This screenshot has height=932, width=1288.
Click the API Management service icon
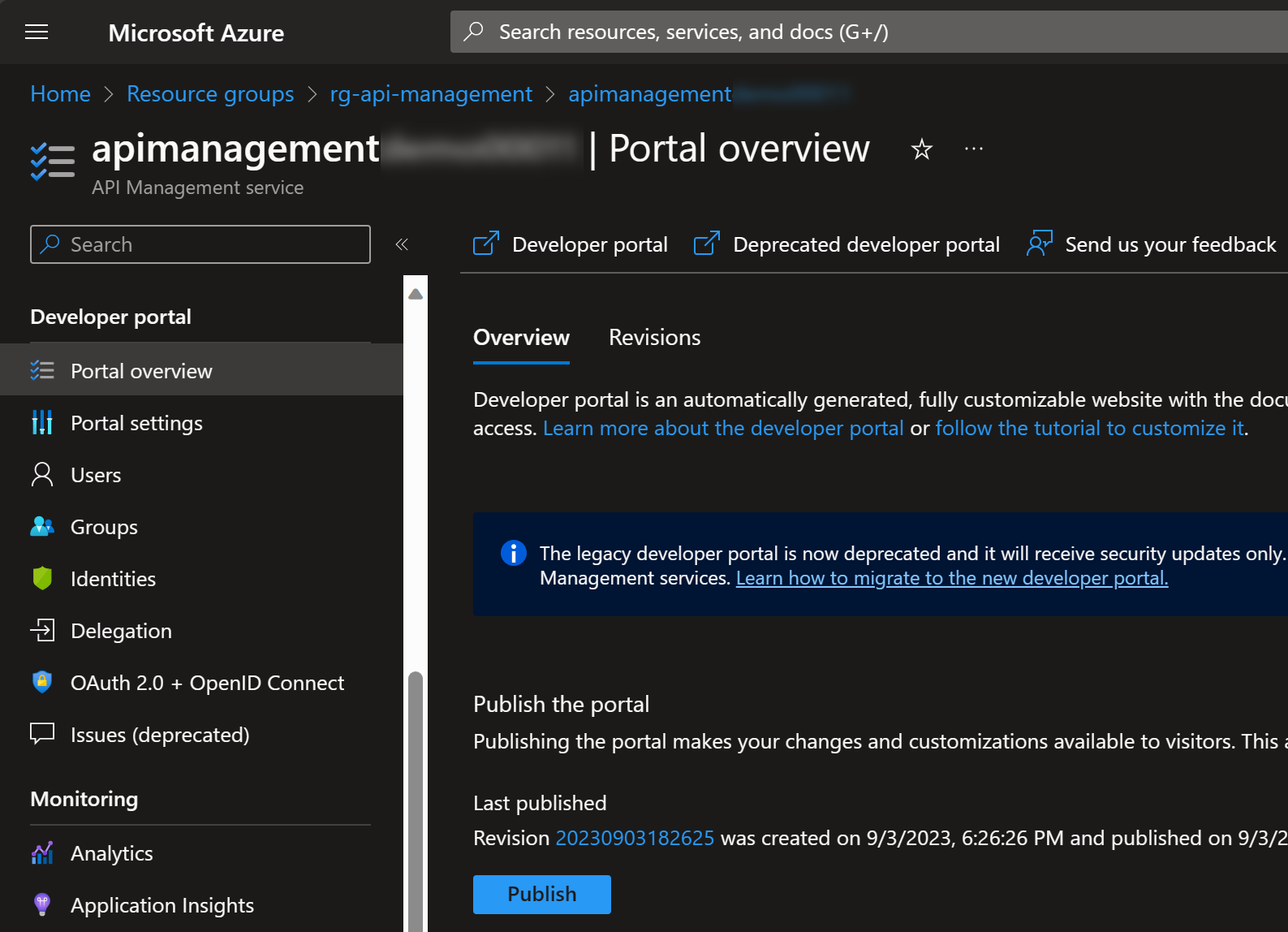(x=52, y=160)
